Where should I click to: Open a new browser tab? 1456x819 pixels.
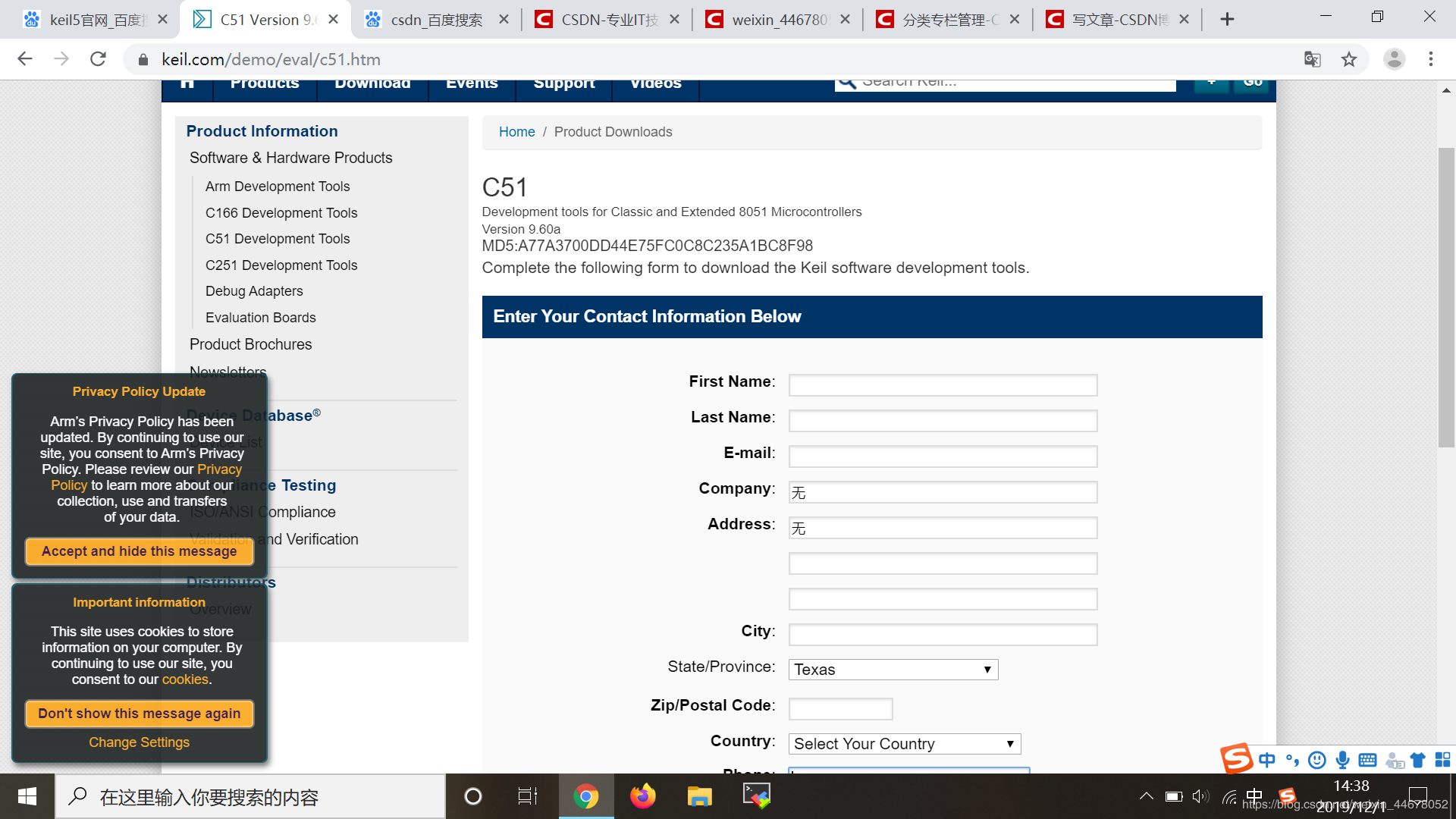1227,20
